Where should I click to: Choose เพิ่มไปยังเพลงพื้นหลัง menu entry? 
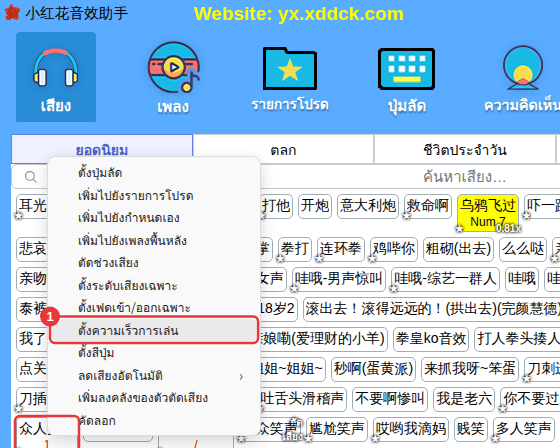(154, 240)
